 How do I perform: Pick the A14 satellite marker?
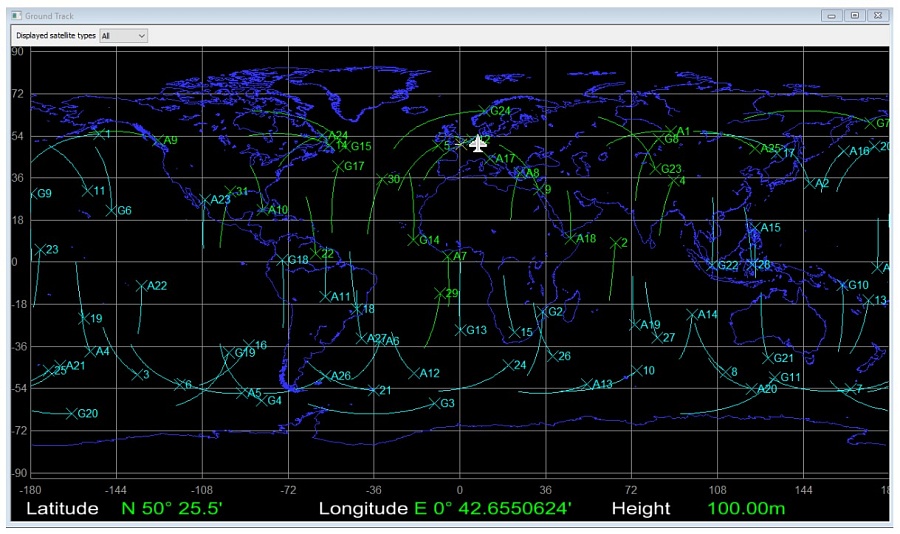point(692,315)
